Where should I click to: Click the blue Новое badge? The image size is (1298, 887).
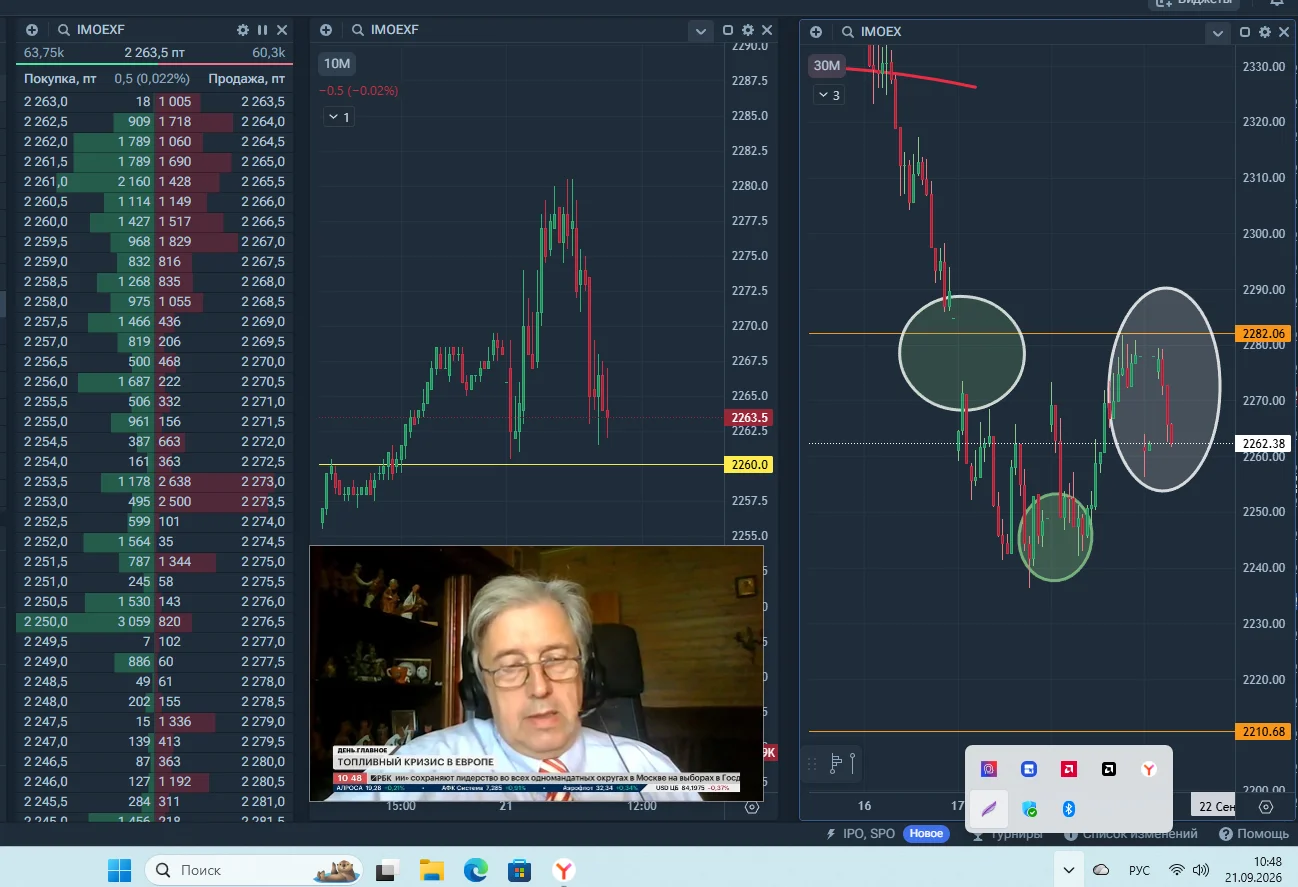pos(926,834)
